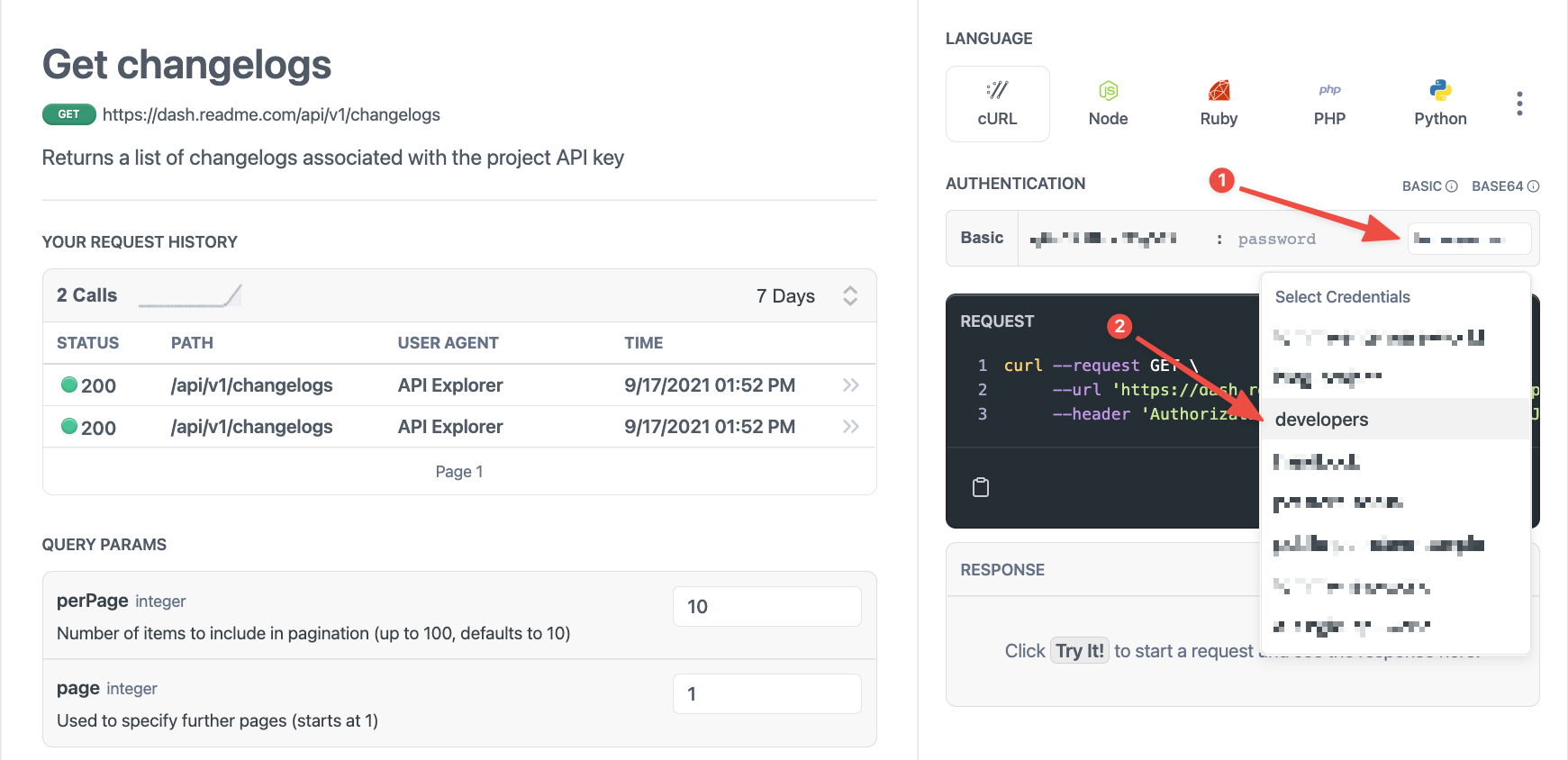Click the BASE64 info icon
Screen dimensions: 1568x760
(1533, 186)
